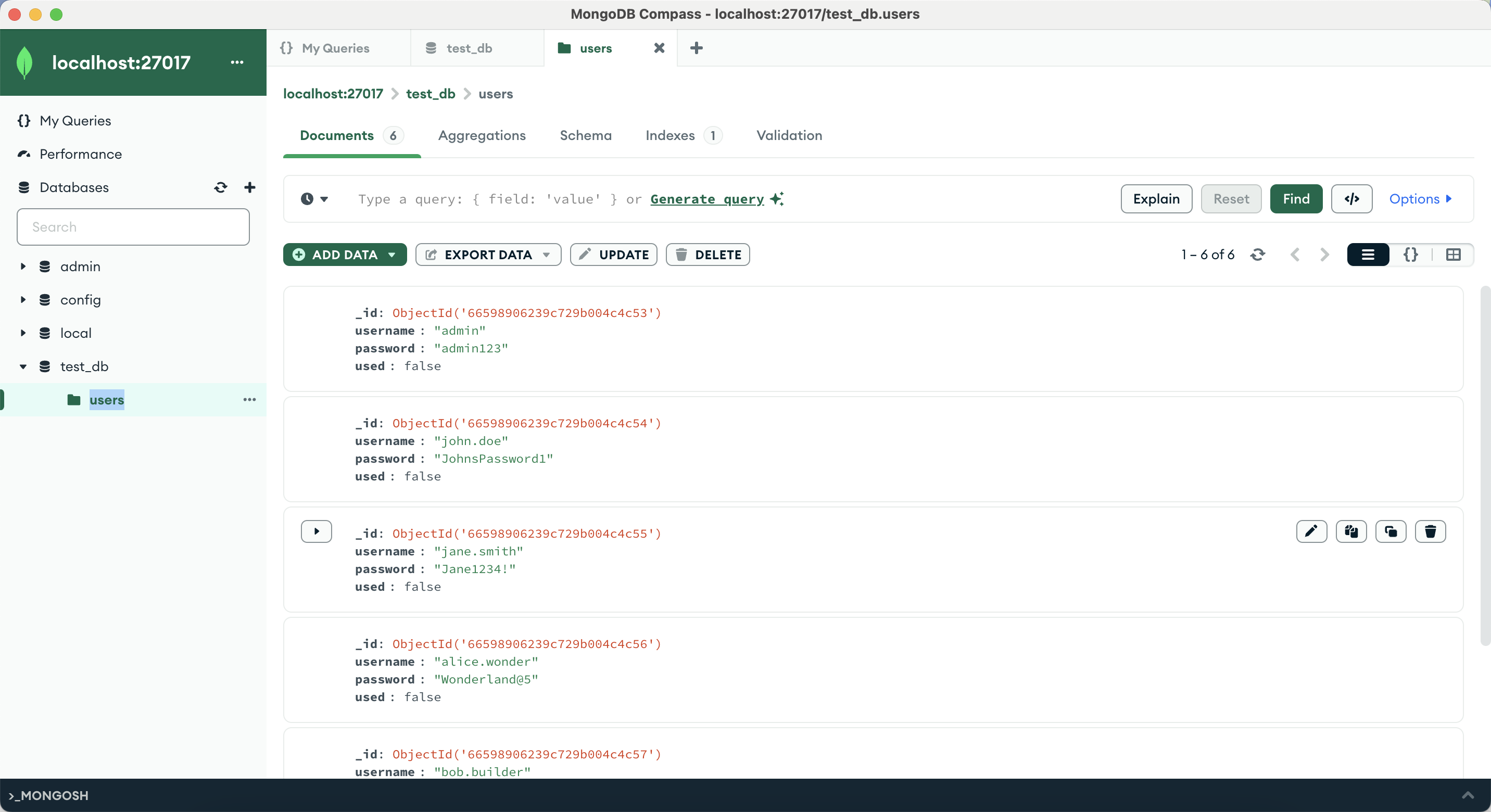Copy the jane.smith document
Image resolution: width=1491 pixels, height=812 pixels.
1351,531
